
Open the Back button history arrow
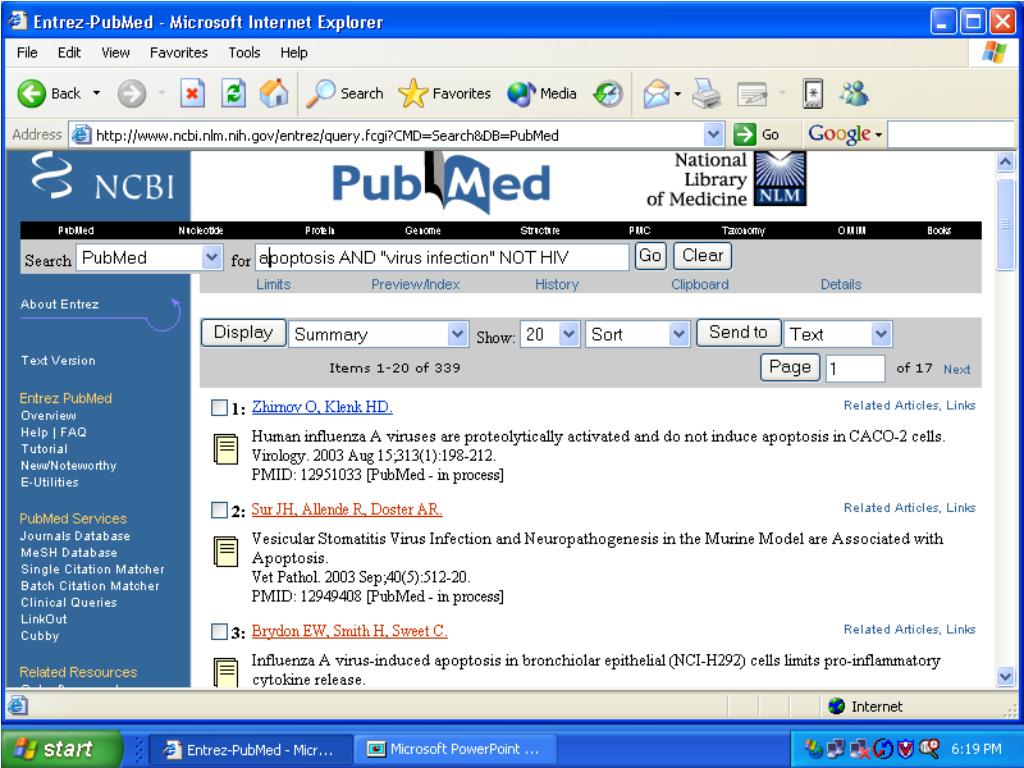pyautogui.click(x=97, y=93)
